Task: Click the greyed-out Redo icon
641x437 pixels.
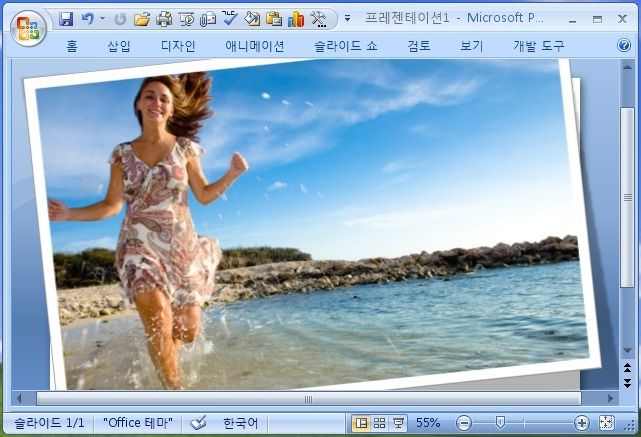Action: tap(120, 19)
